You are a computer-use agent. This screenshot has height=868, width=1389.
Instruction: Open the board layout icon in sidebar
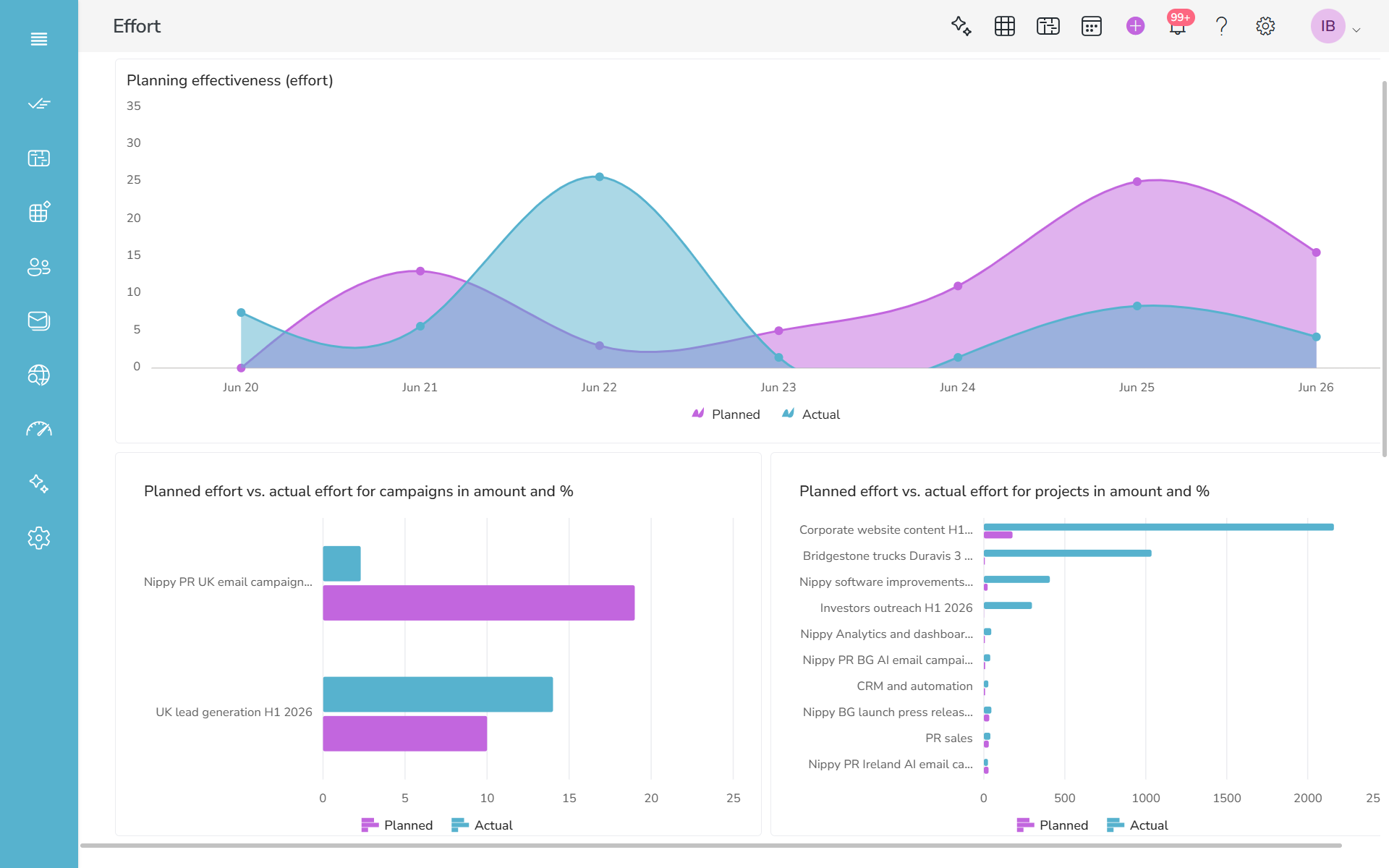39,158
